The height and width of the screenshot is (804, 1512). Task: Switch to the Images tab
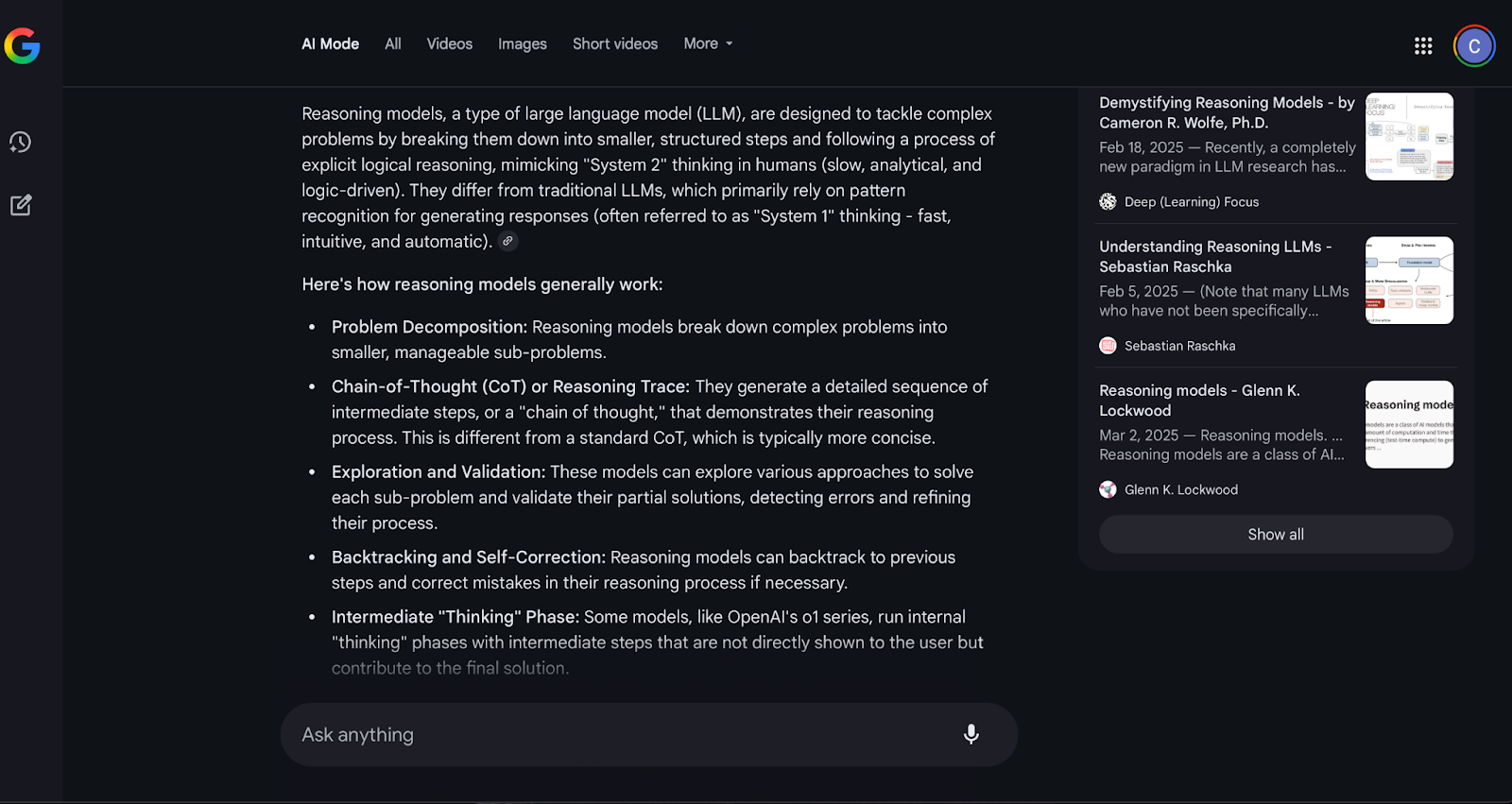click(x=523, y=43)
